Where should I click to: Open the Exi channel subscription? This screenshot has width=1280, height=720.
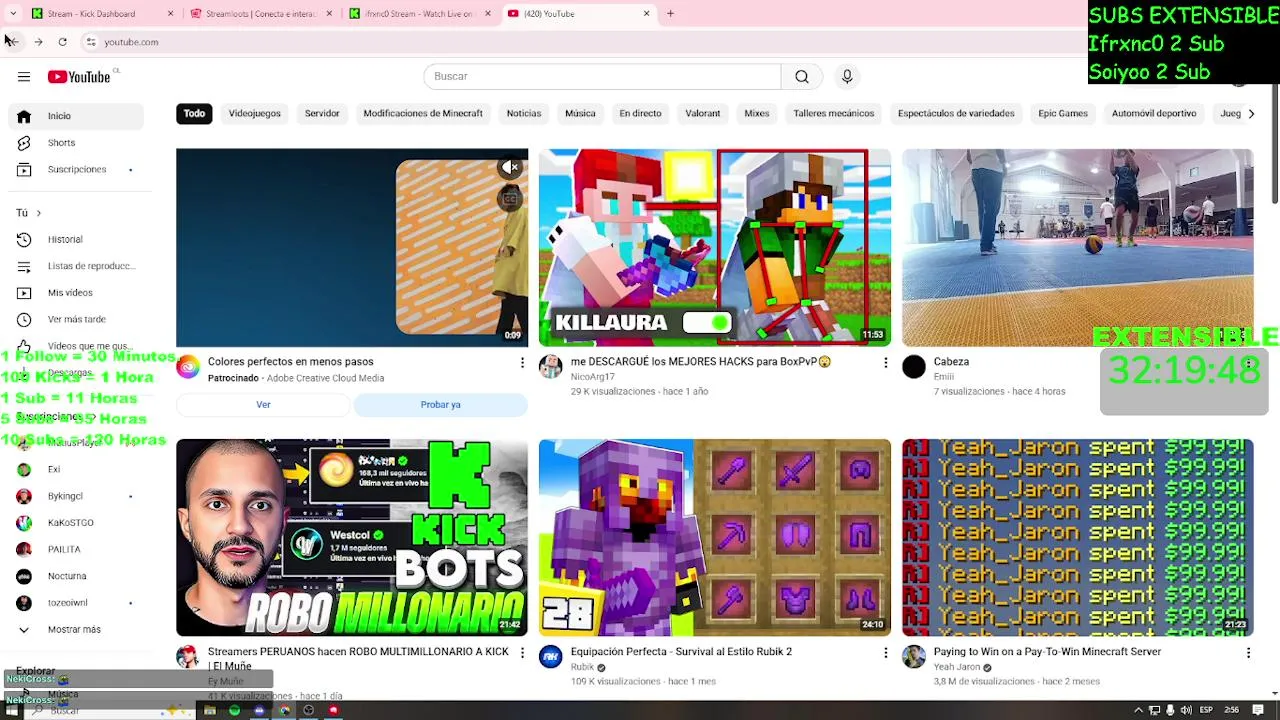pyautogui.click(x=76, y=469)
